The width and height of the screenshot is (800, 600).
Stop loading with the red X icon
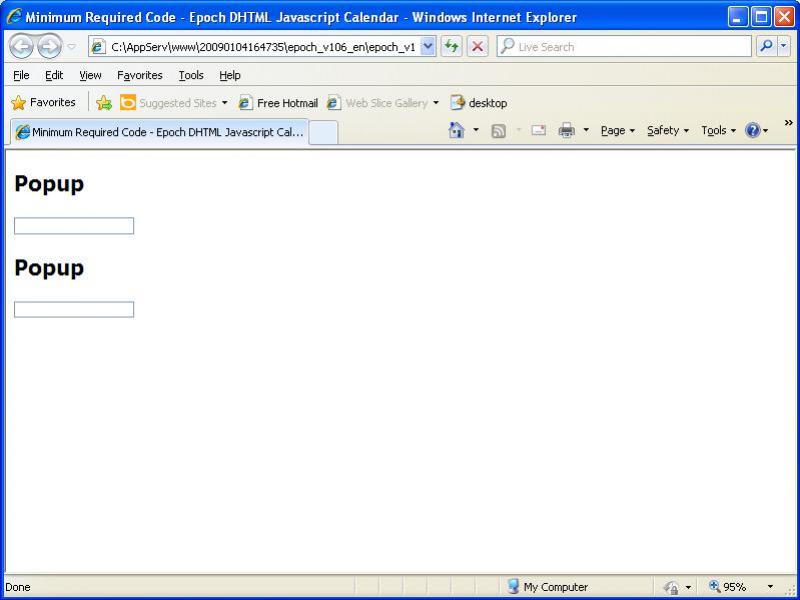point(478,47)
